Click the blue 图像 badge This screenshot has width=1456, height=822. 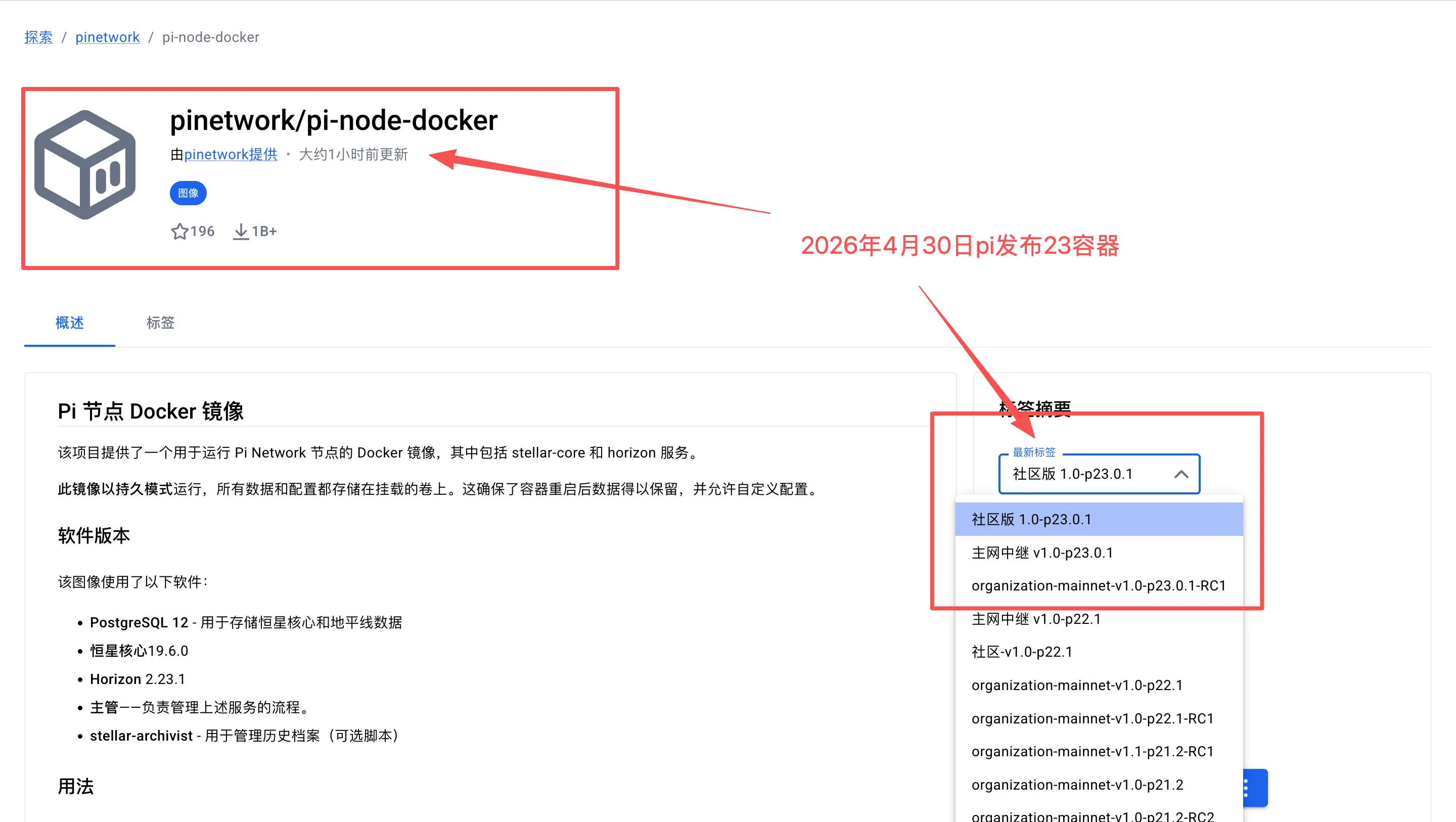[188, 193]
